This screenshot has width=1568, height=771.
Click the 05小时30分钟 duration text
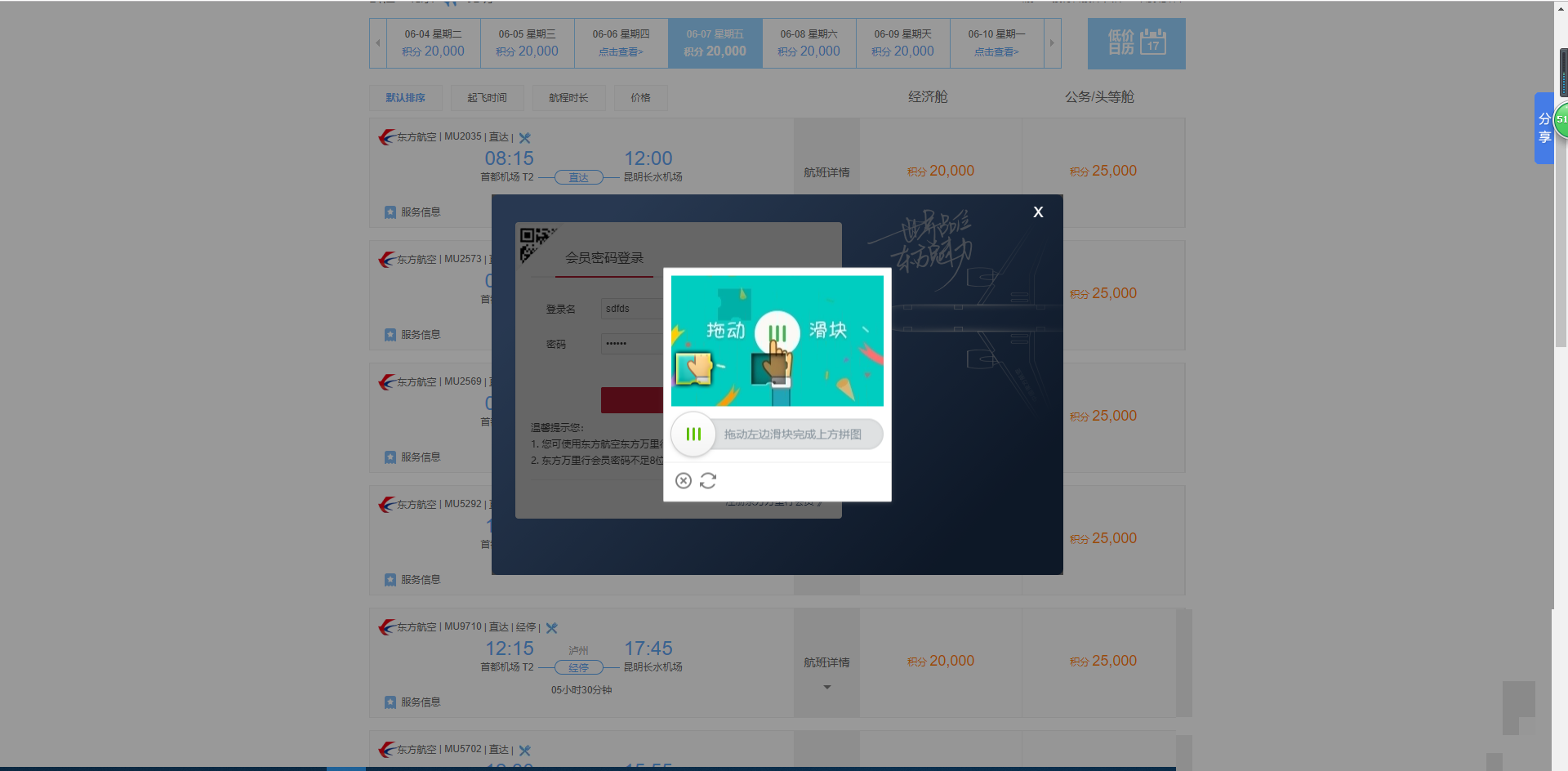click(581, 690)
